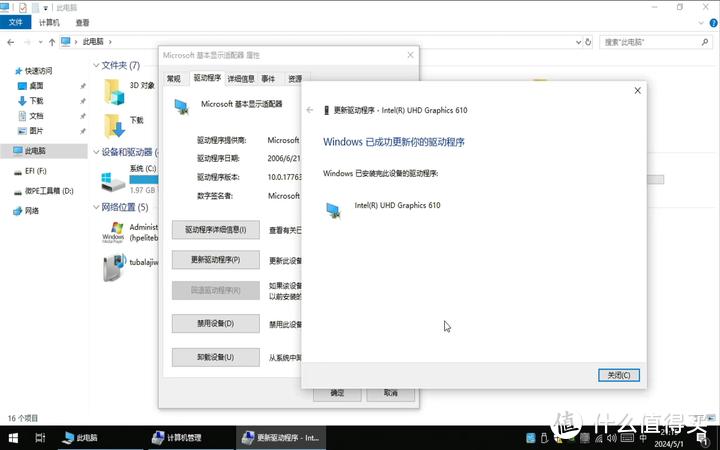Click the 关闭(C) button in driver wizard
720x450 pixels.
click(617, 375)
